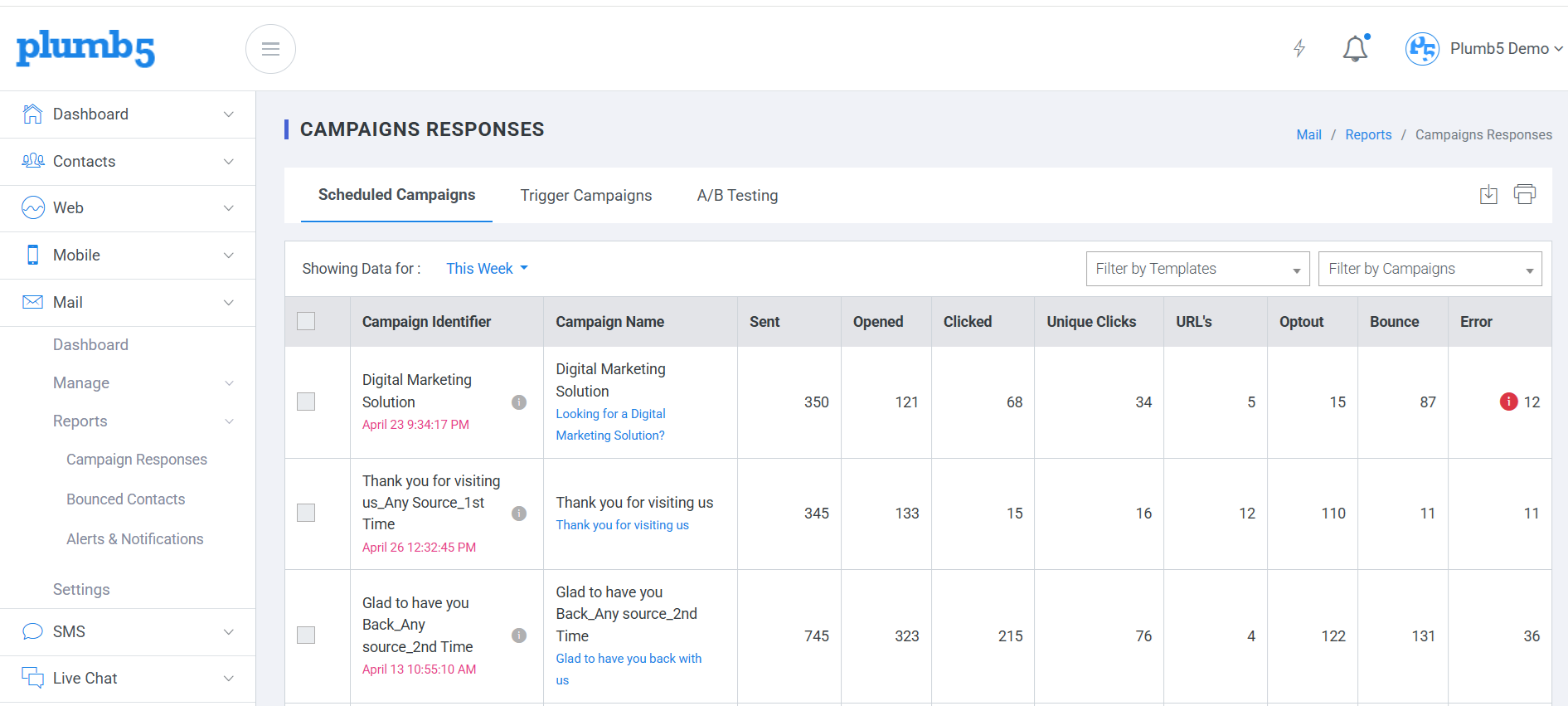
Task: Expand the Mobile sidebar chevron
Action: (229, 256)
